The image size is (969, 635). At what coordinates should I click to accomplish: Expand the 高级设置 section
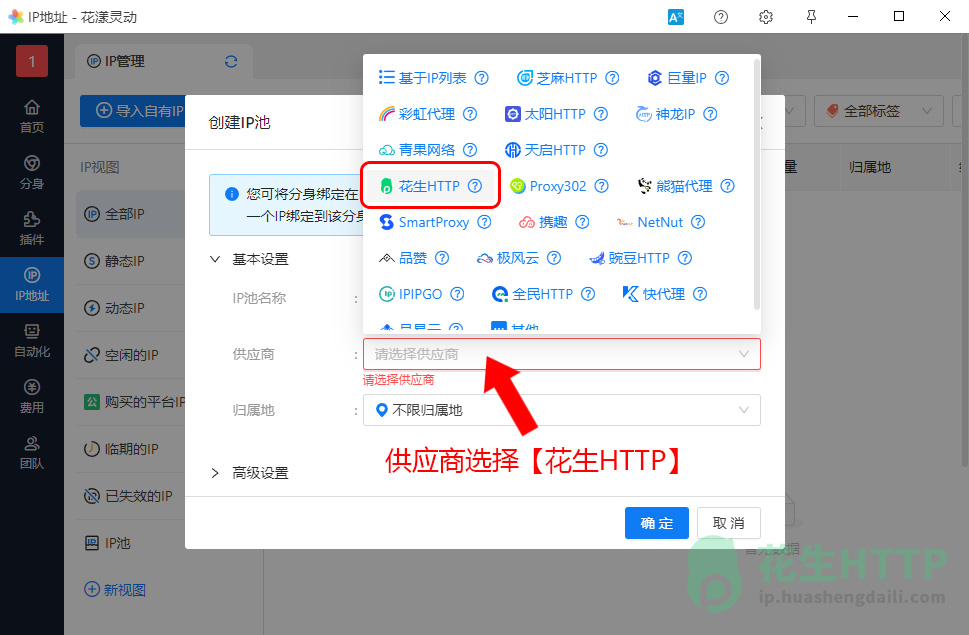click(250, 473)
